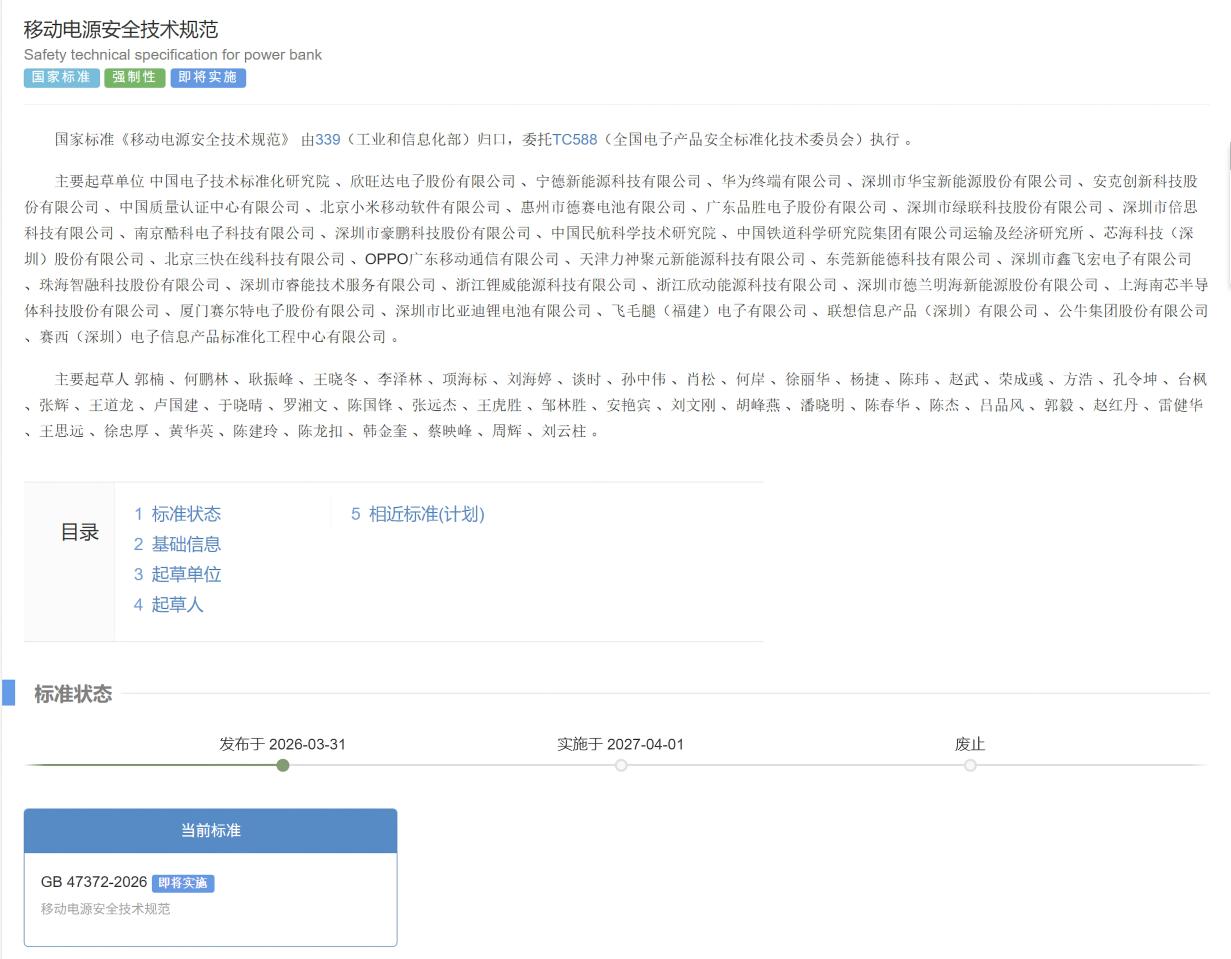Navigate to 3 起草单位 contents entry
Screen dimensions: 1231x959
tap(177, 575)
